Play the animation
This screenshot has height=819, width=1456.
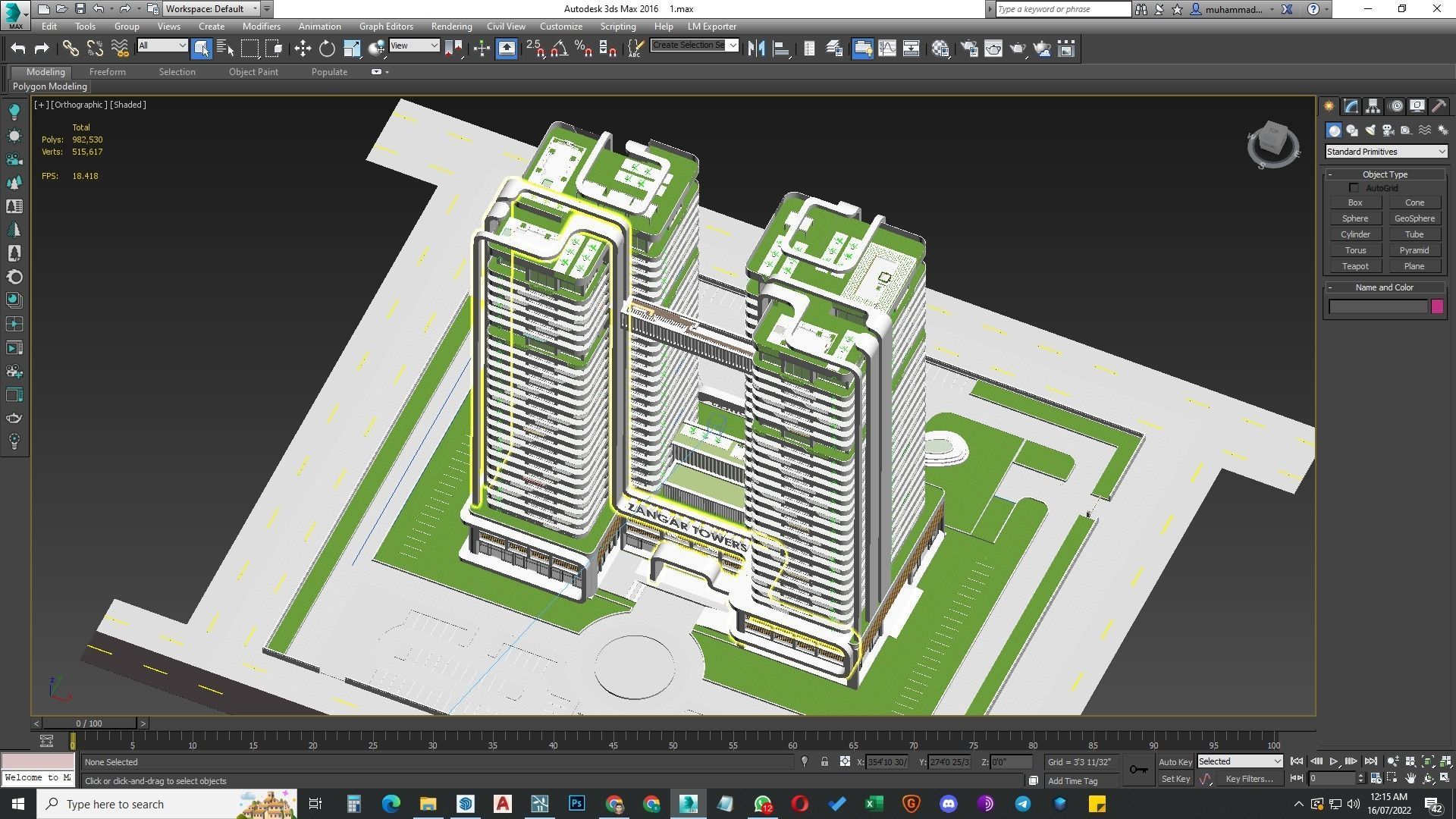(1333, 761)
